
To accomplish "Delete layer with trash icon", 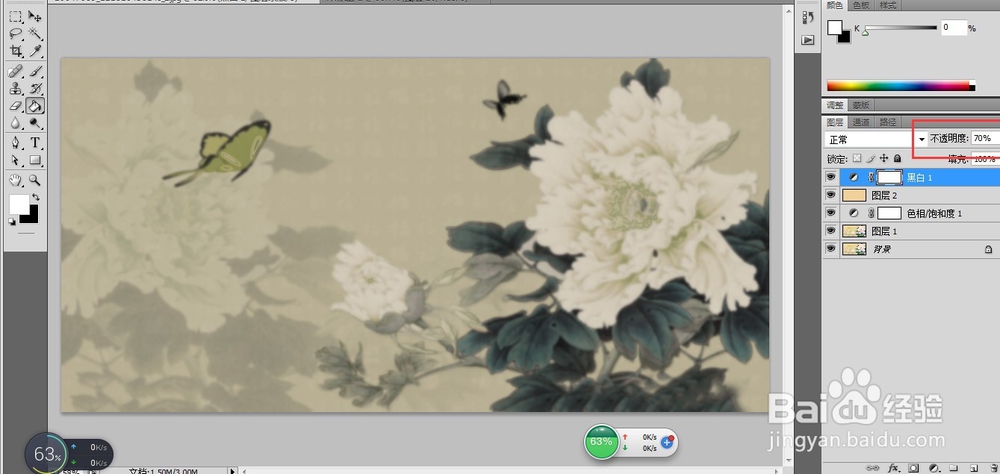I will pyautogui.click(x=992, y=468).
